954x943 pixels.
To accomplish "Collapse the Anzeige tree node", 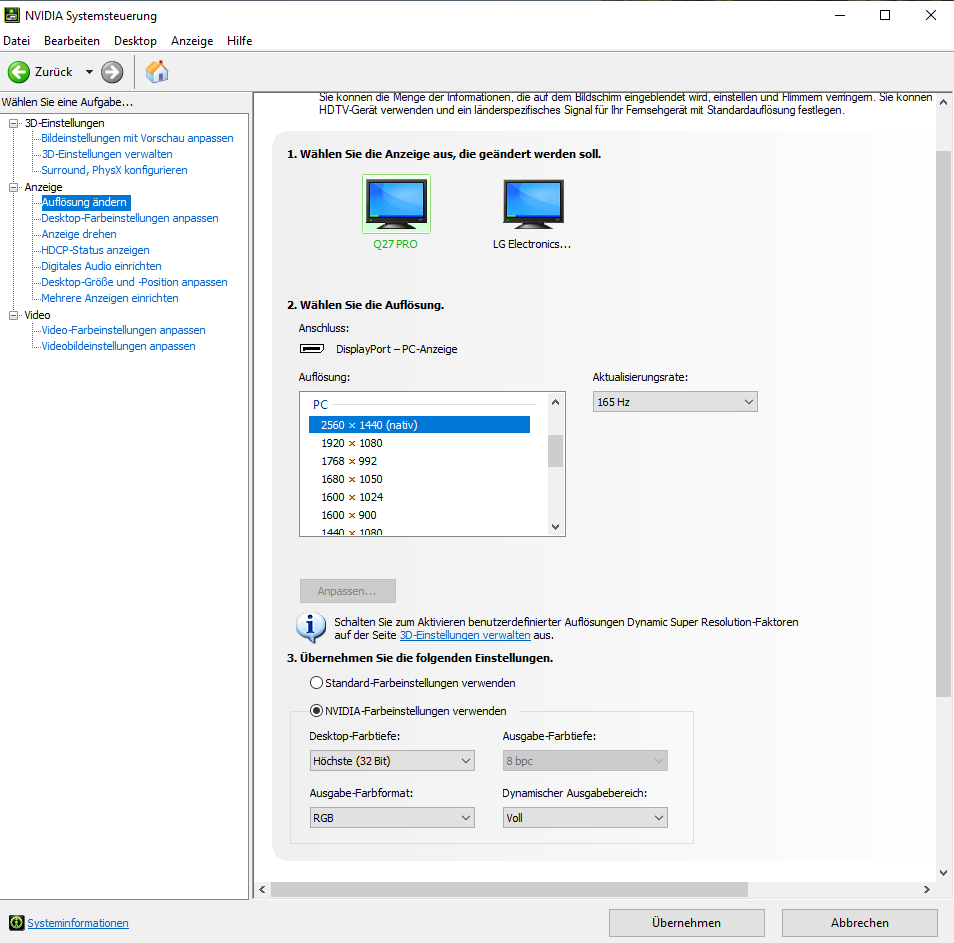I will point(13,187).
